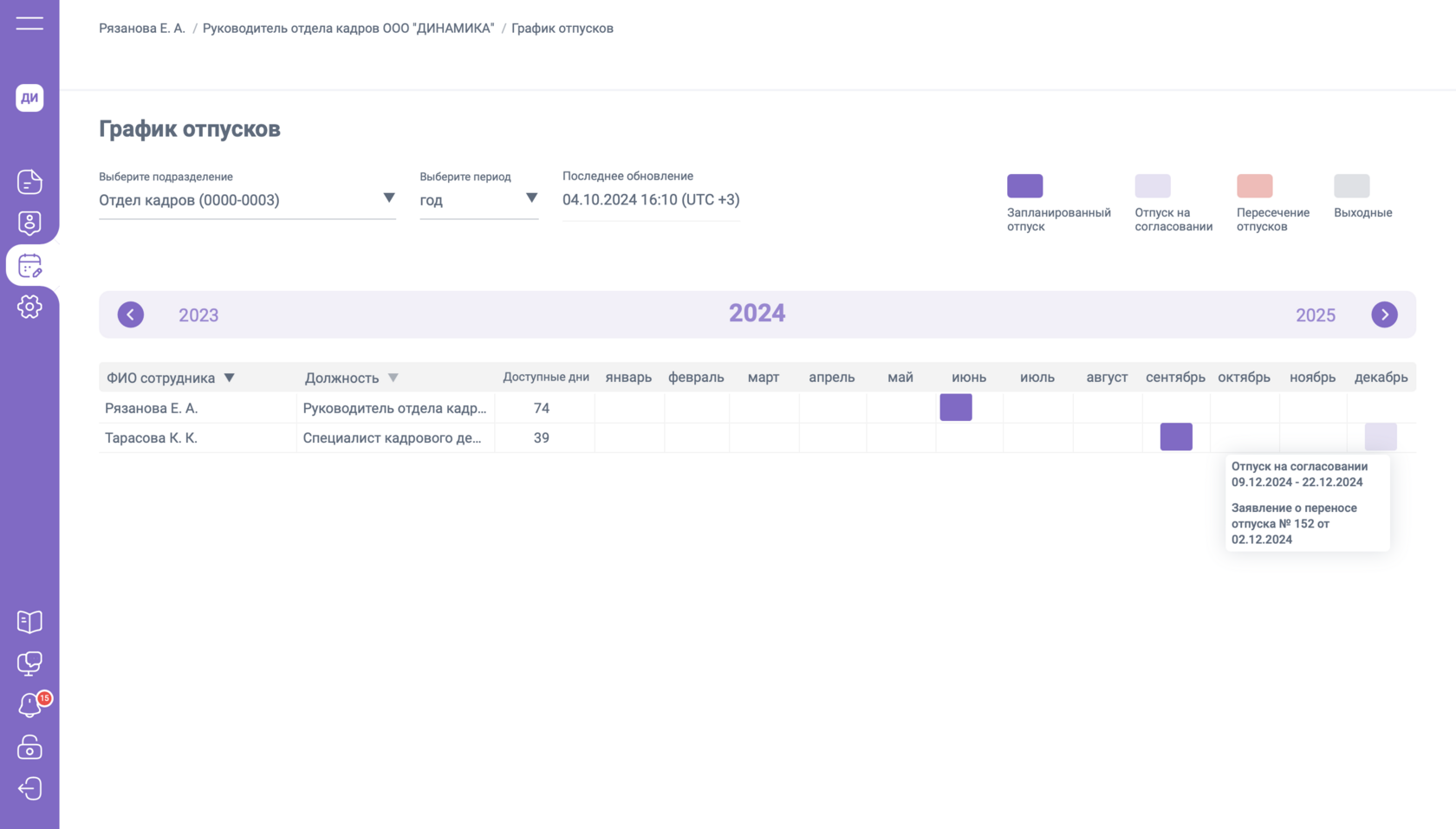Expand the department selection dropdown

[388, 199]
